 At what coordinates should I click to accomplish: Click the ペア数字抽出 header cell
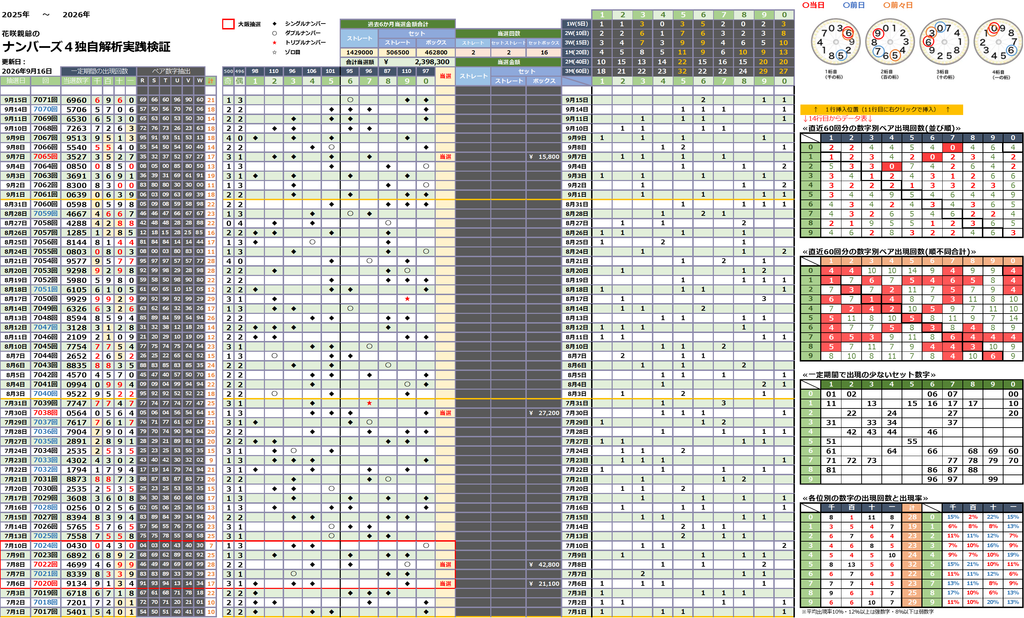tap(171, 71)
